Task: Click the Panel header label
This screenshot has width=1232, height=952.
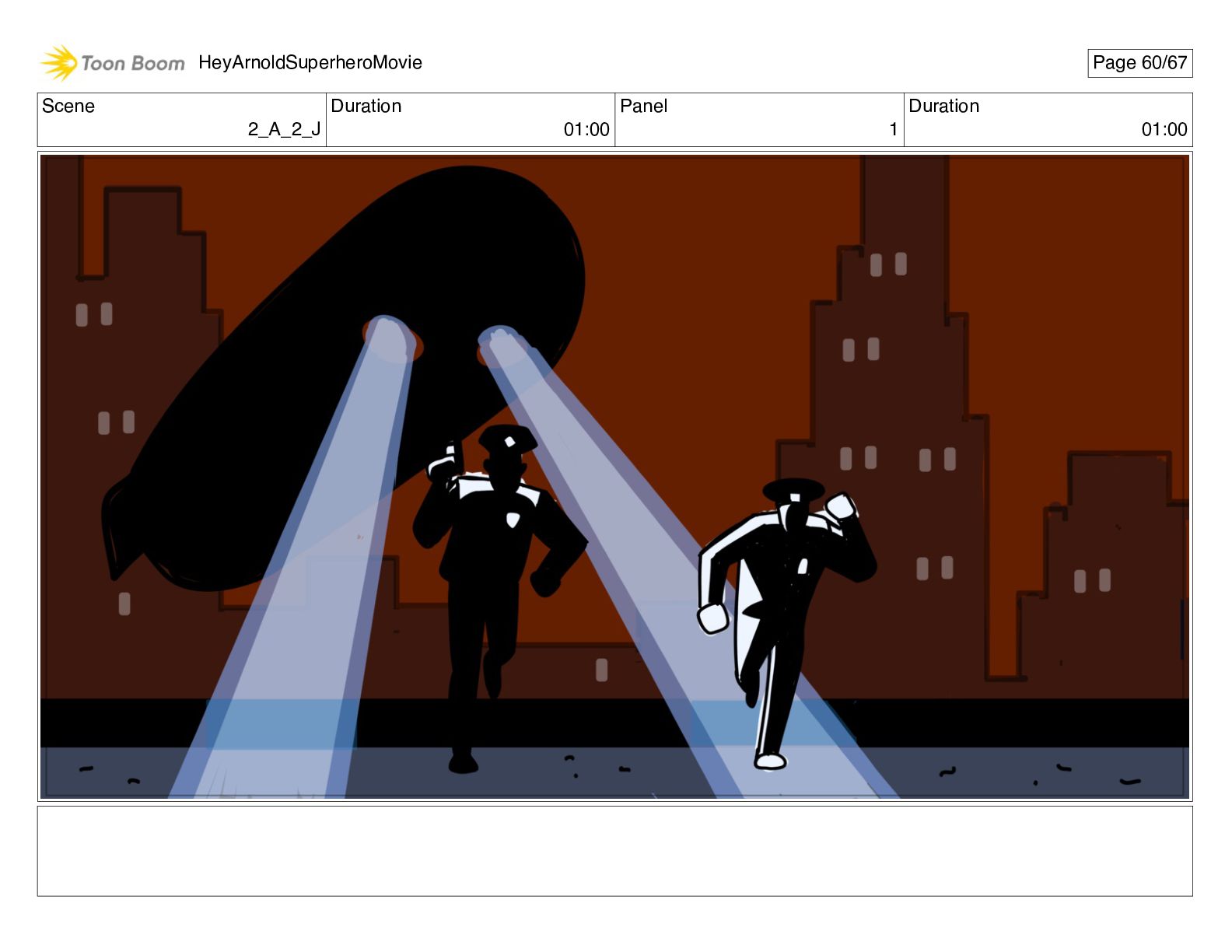Action: tap(644, 106)
